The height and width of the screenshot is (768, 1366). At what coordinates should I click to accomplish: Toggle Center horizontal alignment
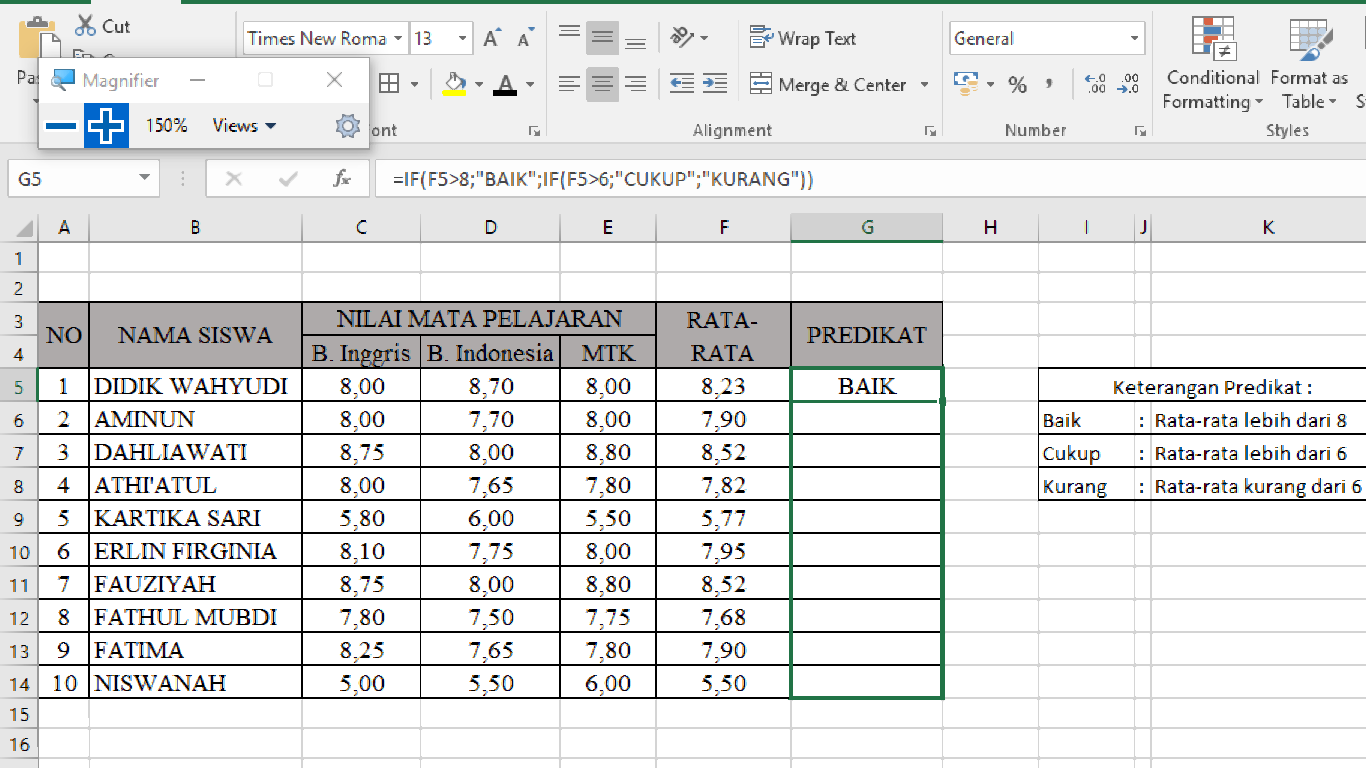click(x=602, y=84)
